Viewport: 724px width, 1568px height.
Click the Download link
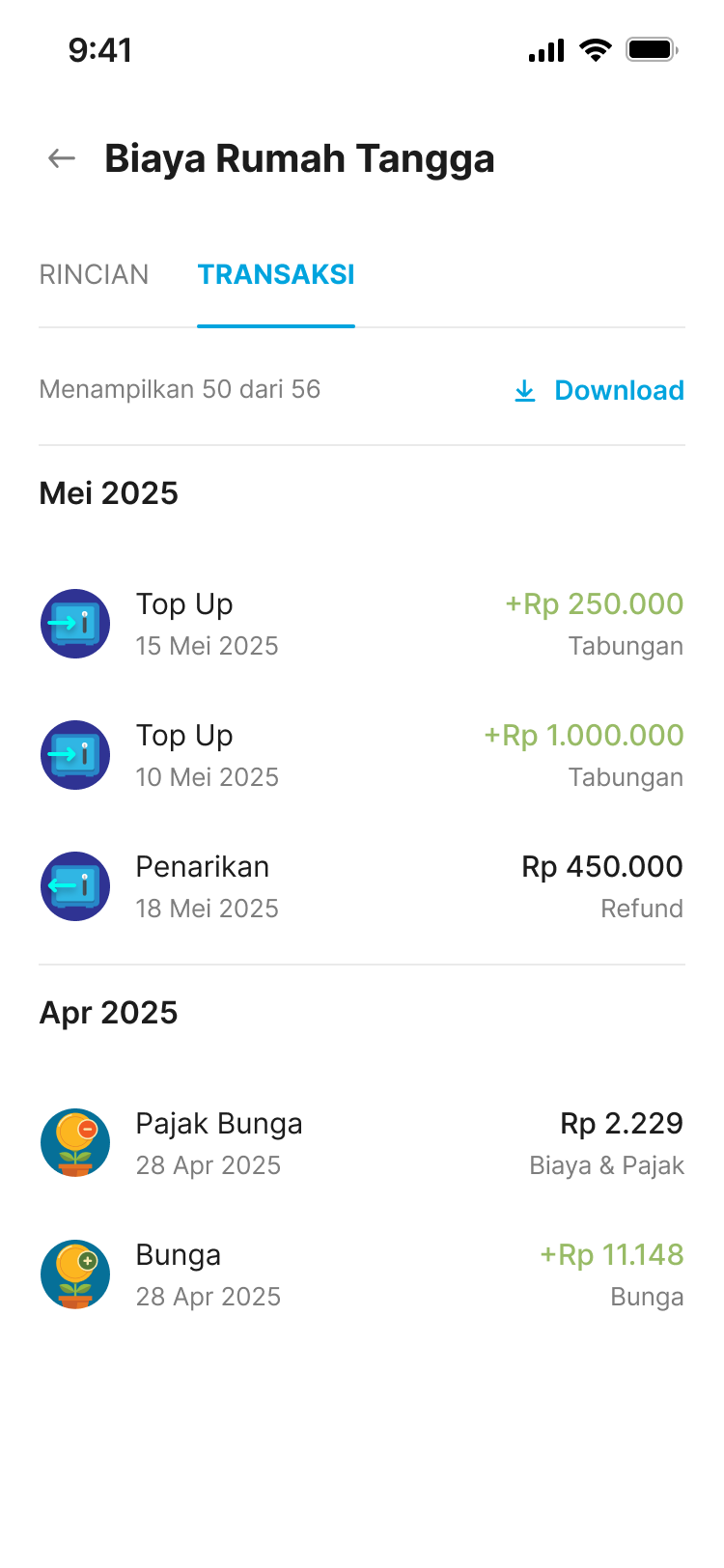[x=619, y=390]
